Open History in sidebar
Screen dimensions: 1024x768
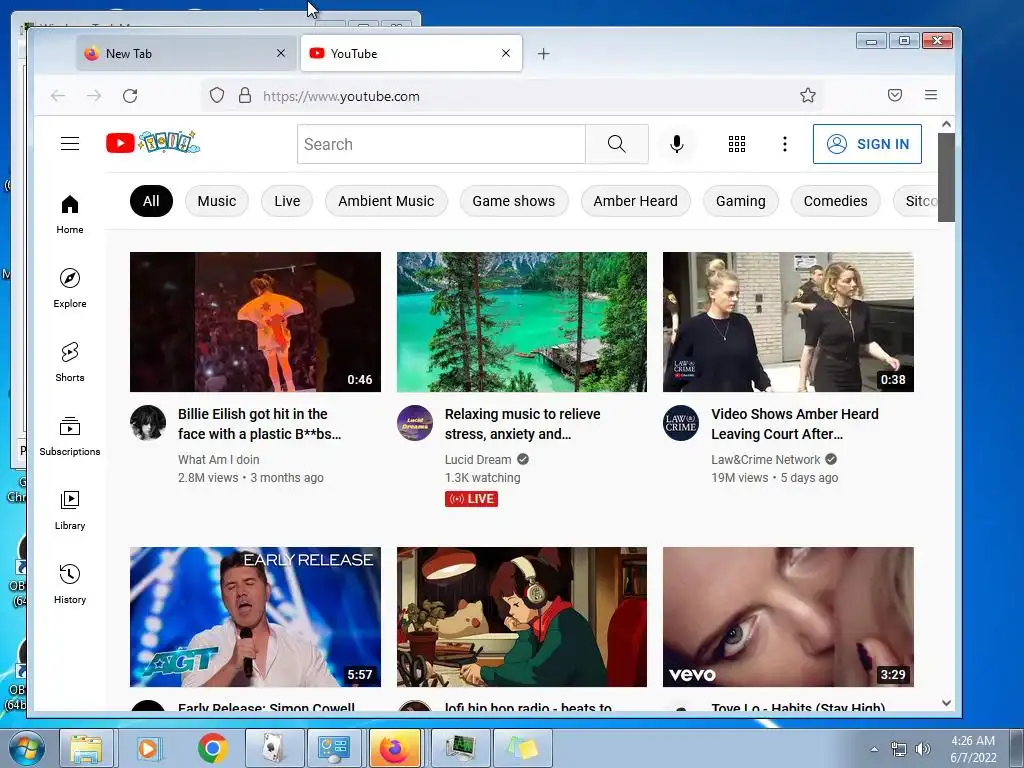(70, 584)
